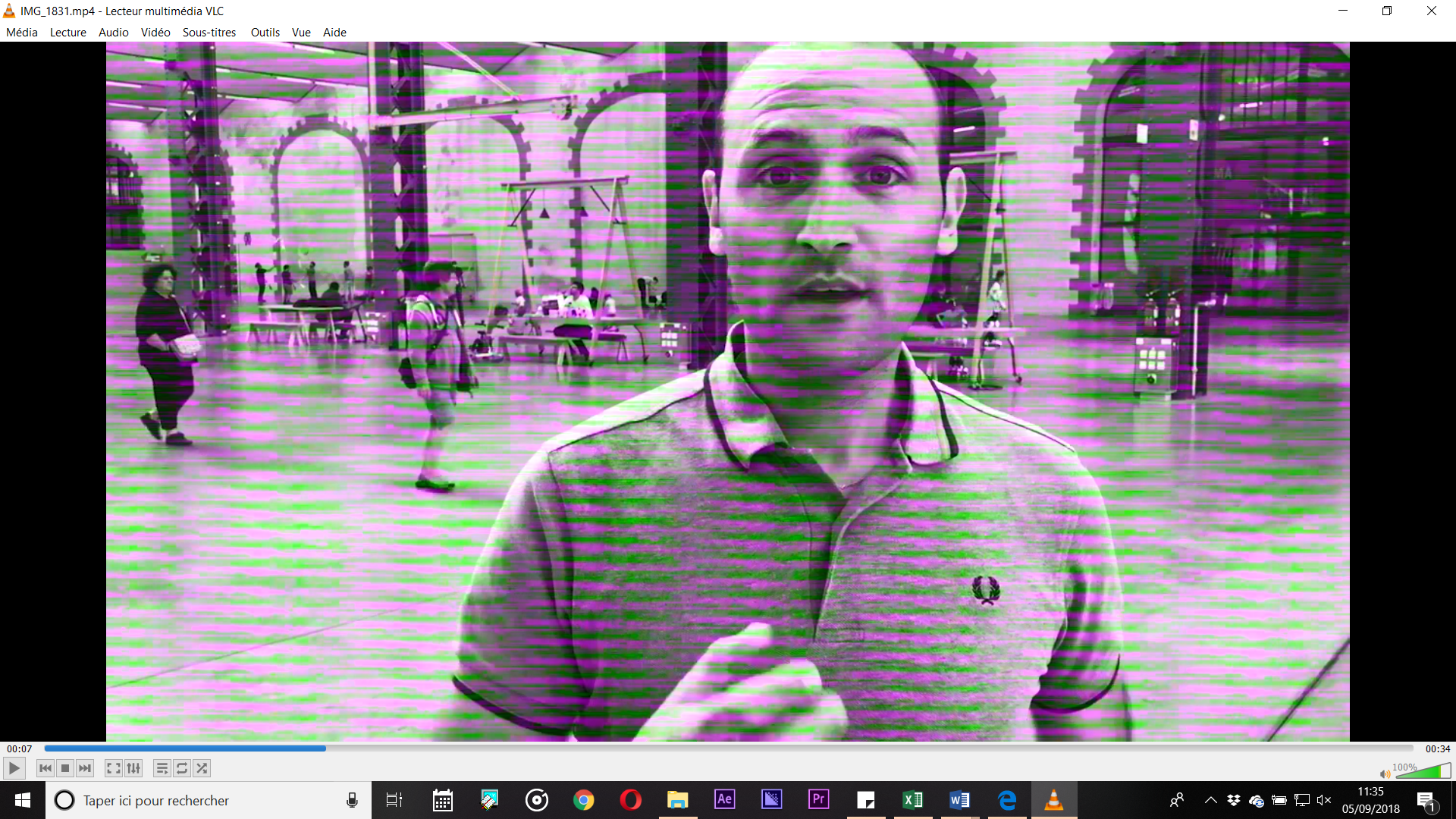This screenshot has height=819, width=1456.
Task: Open the Action Center notifications
Action: click(1426, 800)
